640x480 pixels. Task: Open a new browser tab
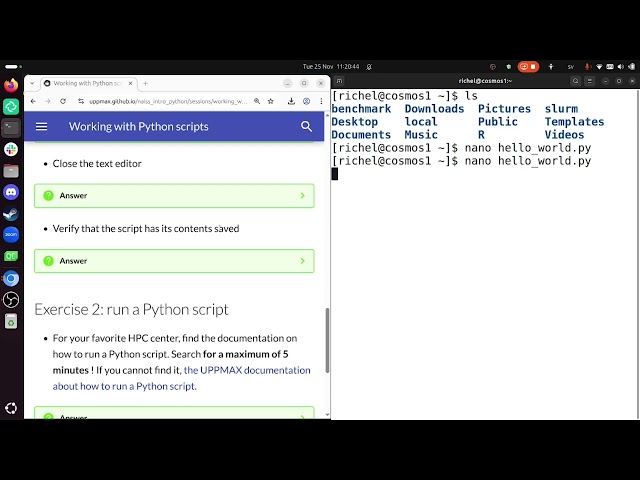click(x=145, y=83)
